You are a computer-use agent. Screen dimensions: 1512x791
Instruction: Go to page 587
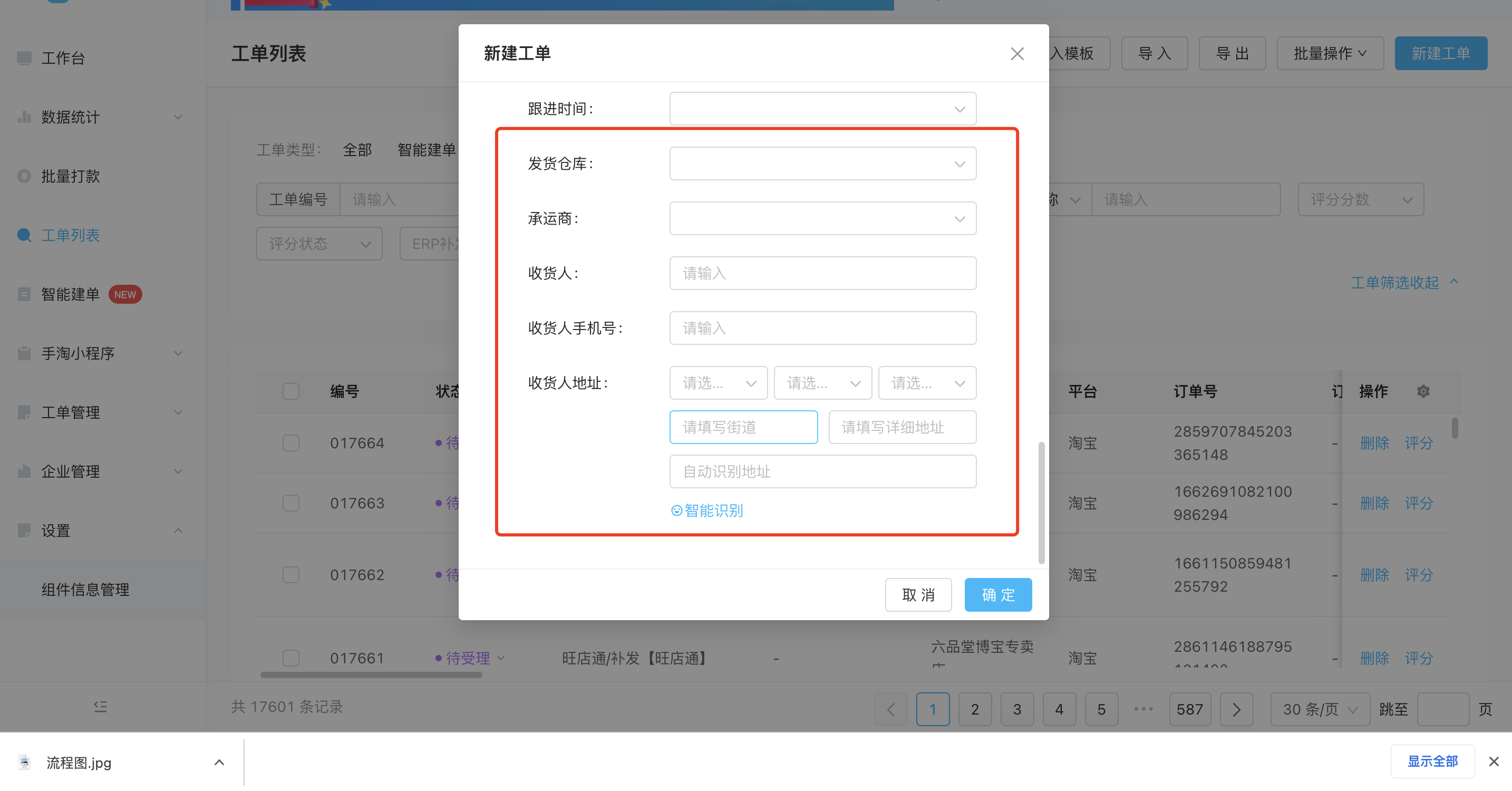pos(1189,709)
